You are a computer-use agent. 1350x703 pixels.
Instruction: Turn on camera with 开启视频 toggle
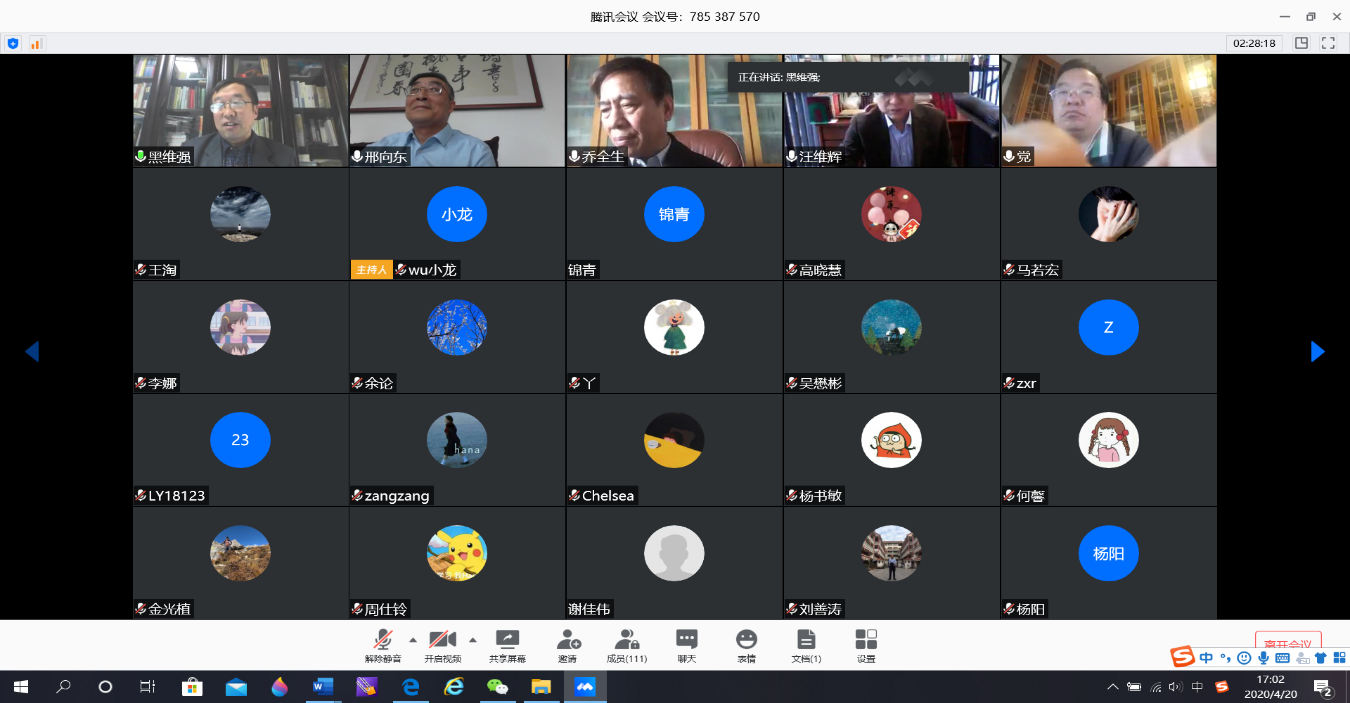click(x=442, y=645)
